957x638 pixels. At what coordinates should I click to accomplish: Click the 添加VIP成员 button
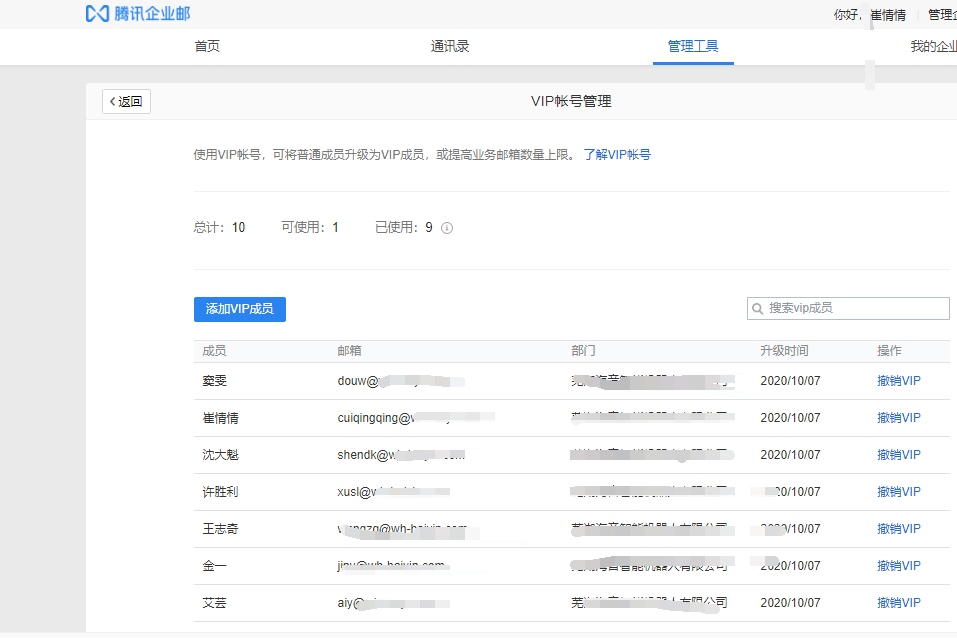238,309
